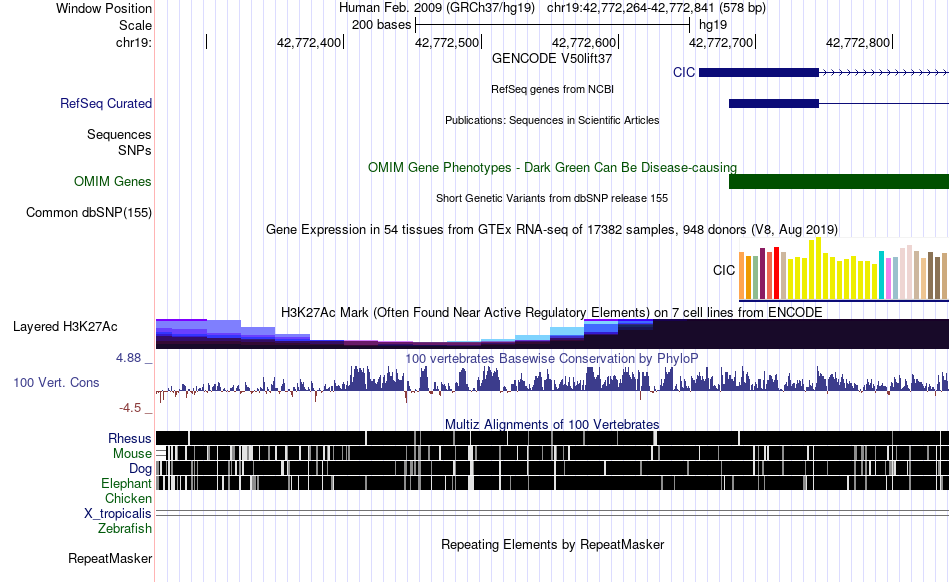
Task: Open the GTEx Gene Expression track title
Action: tap(552, 230)
